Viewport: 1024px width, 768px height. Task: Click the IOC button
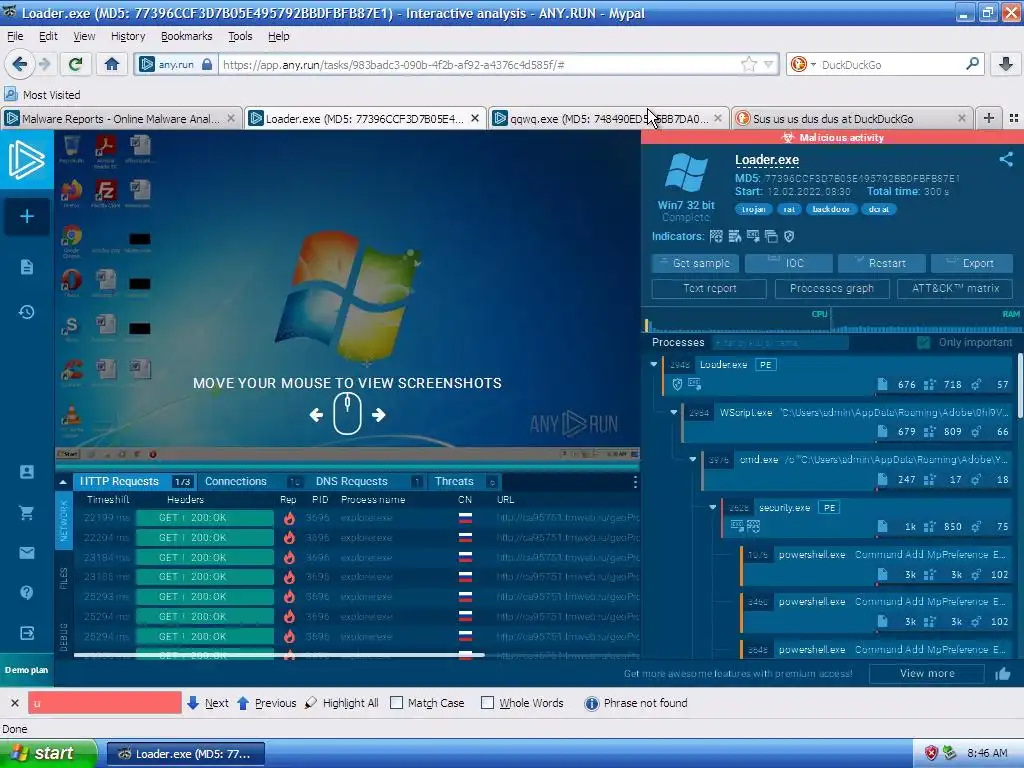(x=788, y=263)
